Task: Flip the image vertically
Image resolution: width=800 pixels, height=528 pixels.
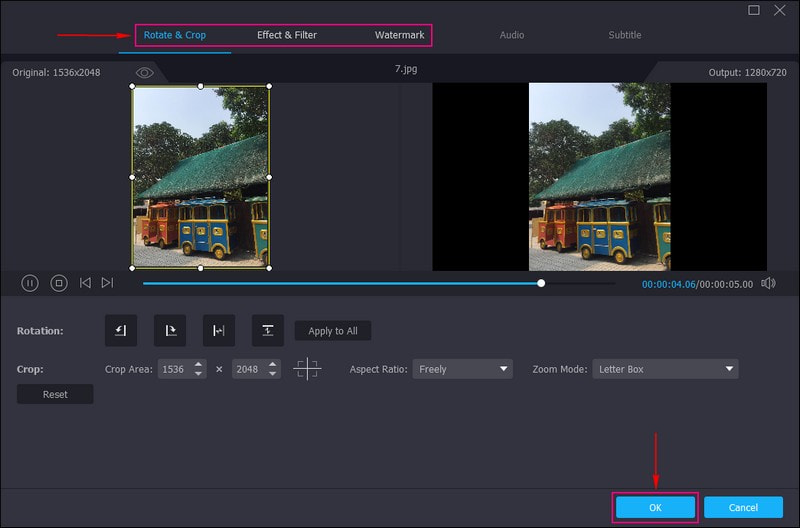Action: click(267, 331)
